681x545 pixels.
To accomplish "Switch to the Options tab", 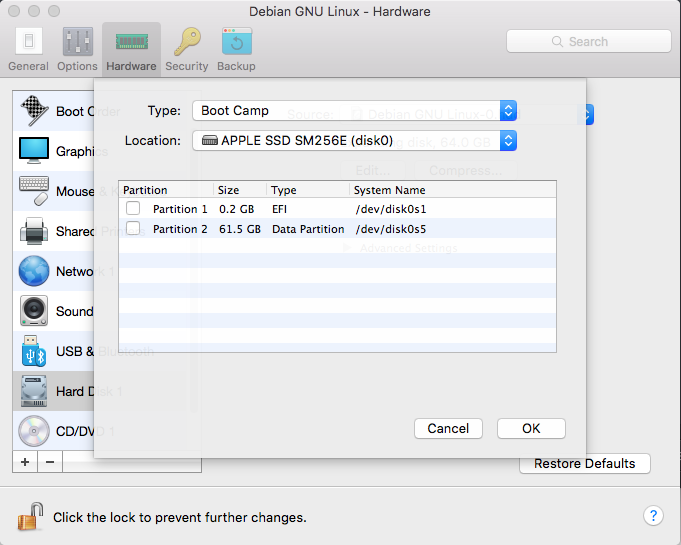I will tap(77, 49).
